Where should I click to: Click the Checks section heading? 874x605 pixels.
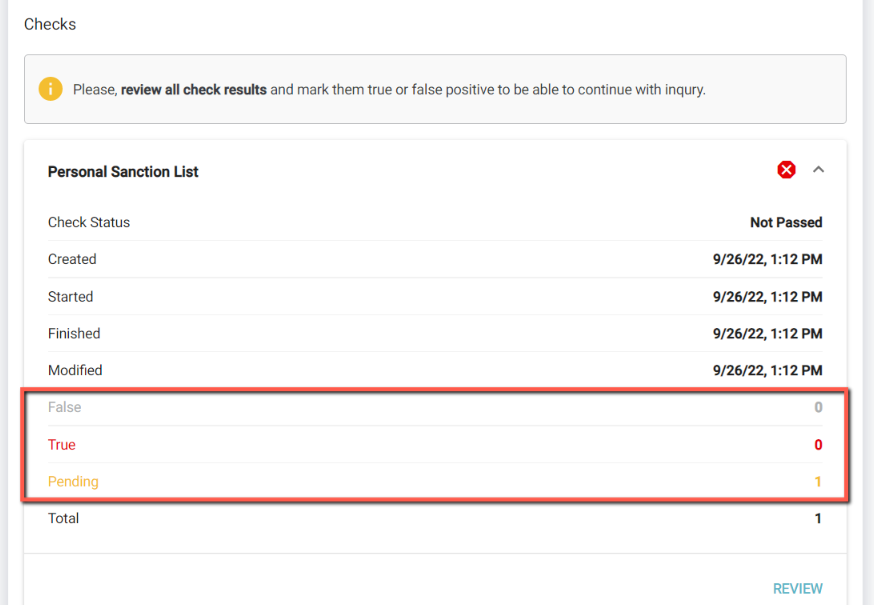coord(50,24)
